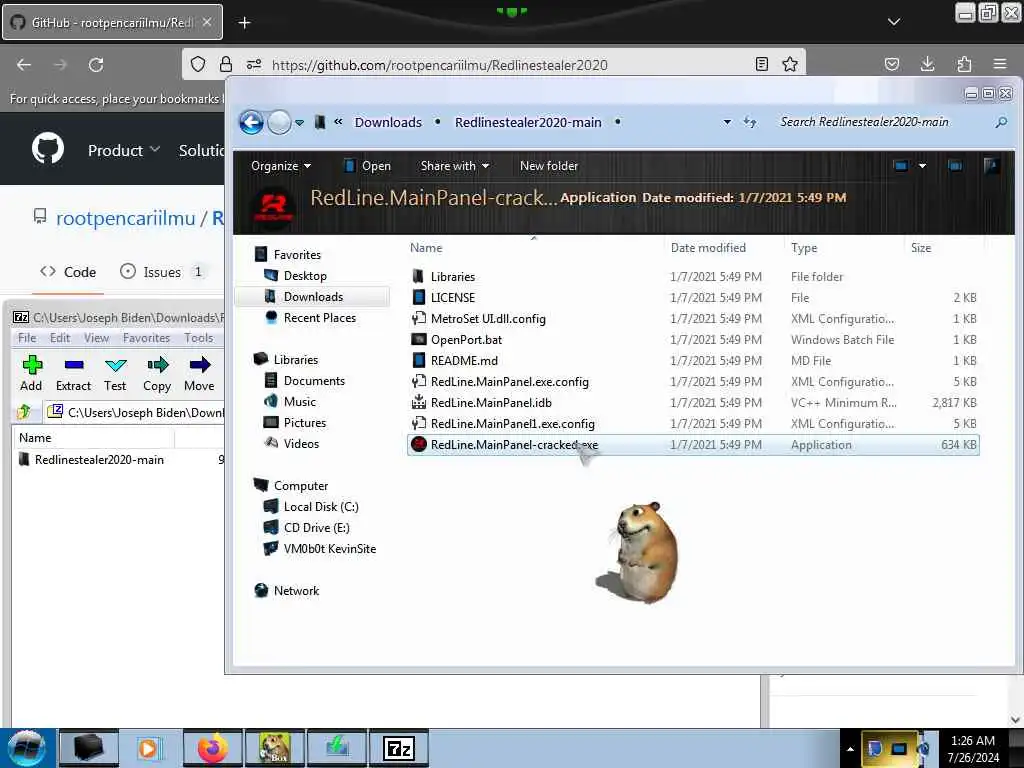Click the 7-Zip up-folder icon
Viewport: 1024px width, 768px height.
coord(24,412)
